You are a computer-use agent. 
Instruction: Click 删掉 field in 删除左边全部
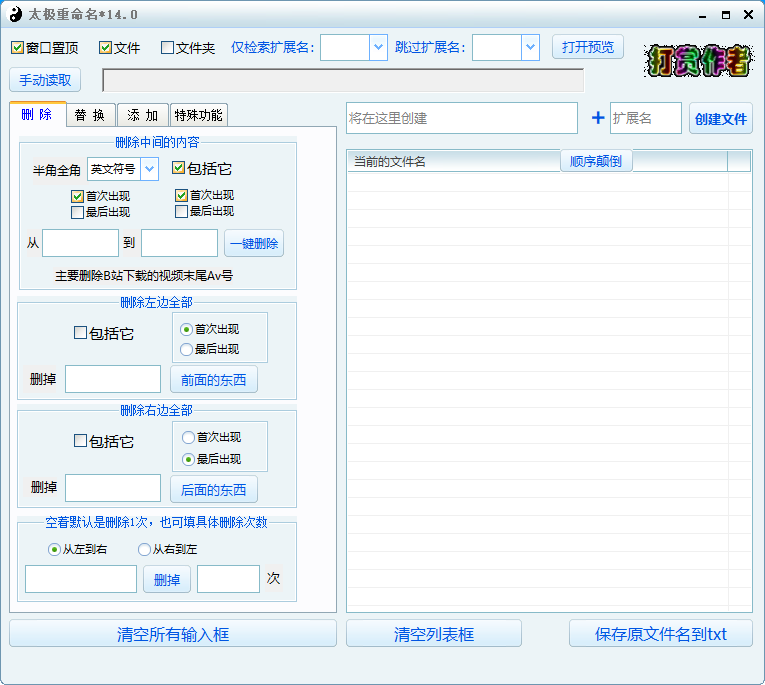113,379
